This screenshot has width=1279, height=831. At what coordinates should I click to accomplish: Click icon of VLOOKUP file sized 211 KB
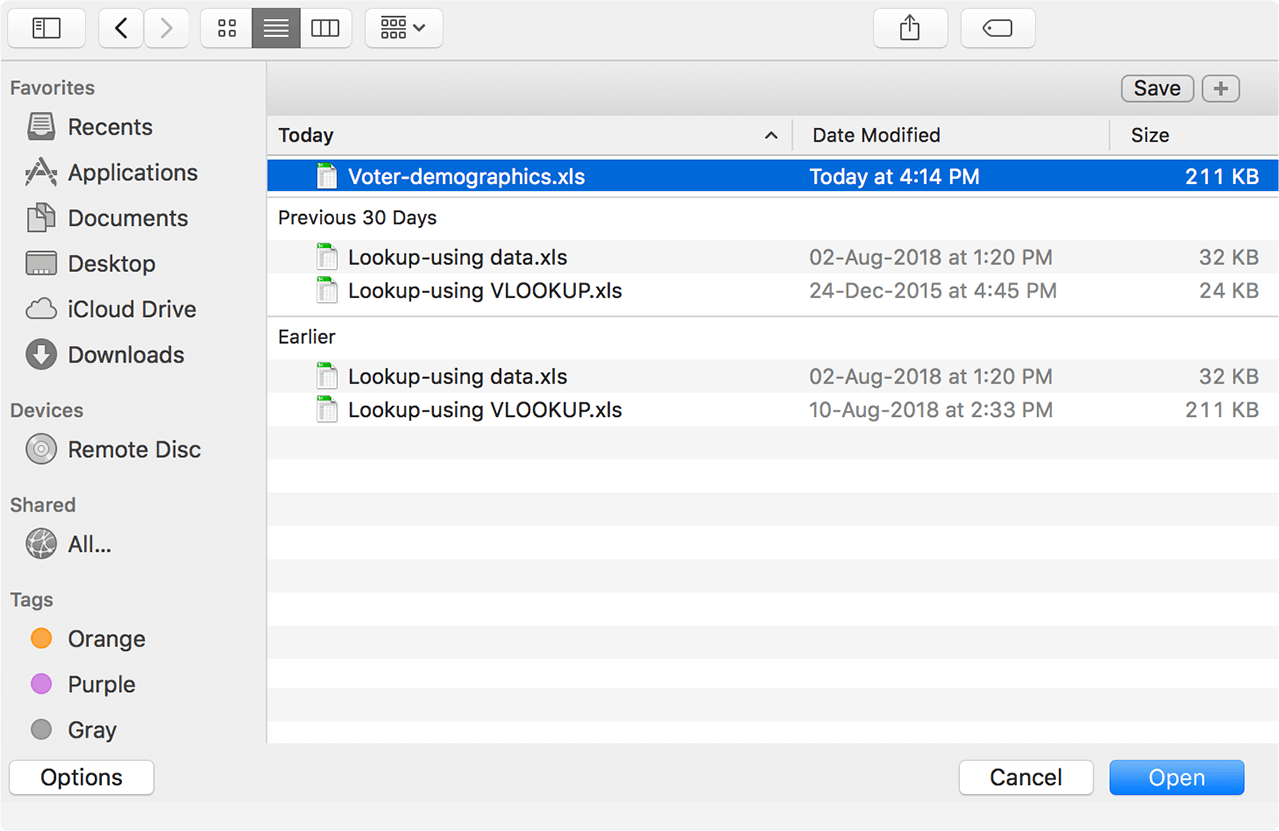click(x=327, y=410)
